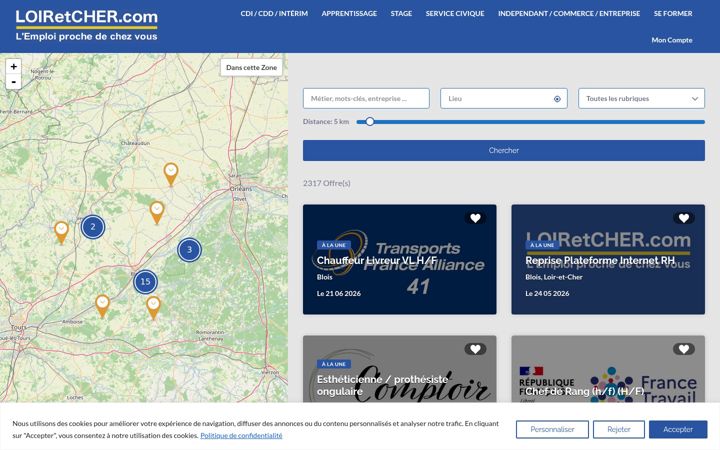Image resolution: width=720 pixels, height=450 pixels.
Task: Reject cookies with Rejeter button
Action: pos(619,429)
